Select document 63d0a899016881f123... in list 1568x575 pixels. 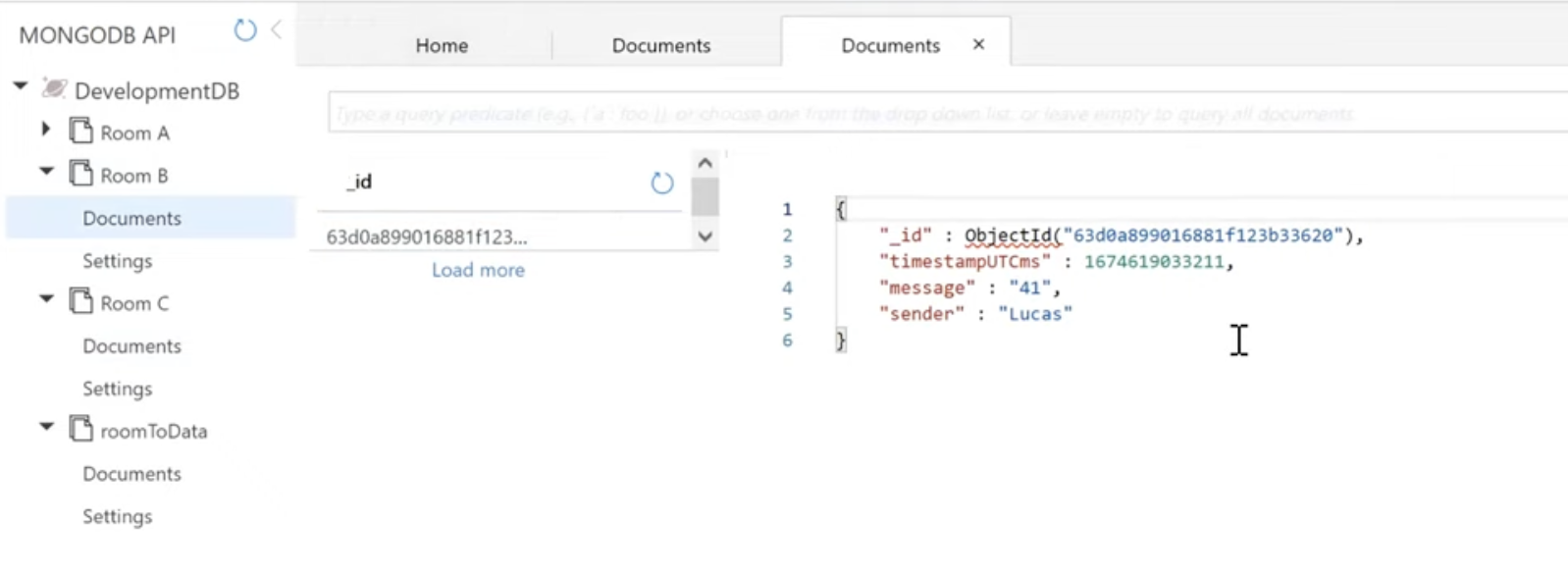pyautogui.click(x=426, y=236)
